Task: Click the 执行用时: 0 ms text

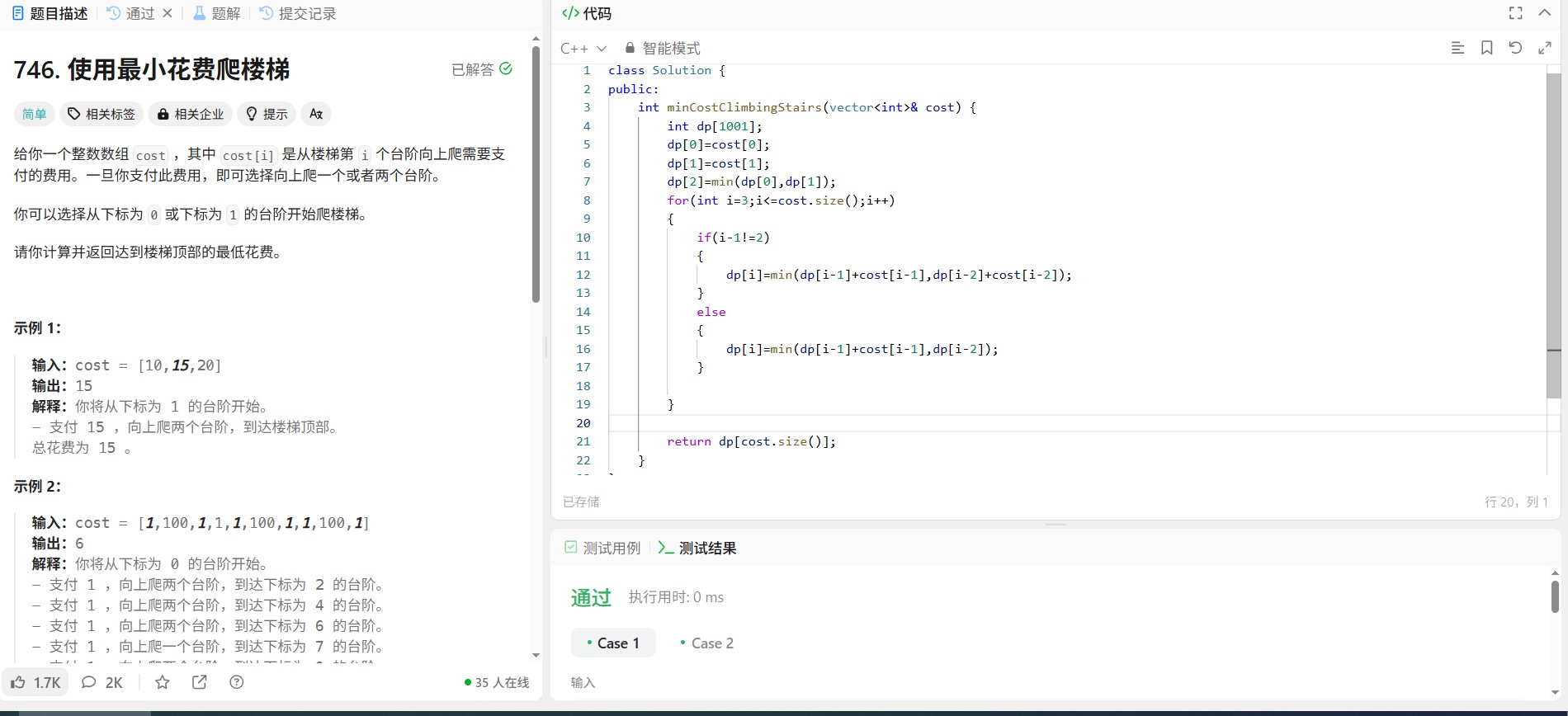Action: [x=676, y=597]
